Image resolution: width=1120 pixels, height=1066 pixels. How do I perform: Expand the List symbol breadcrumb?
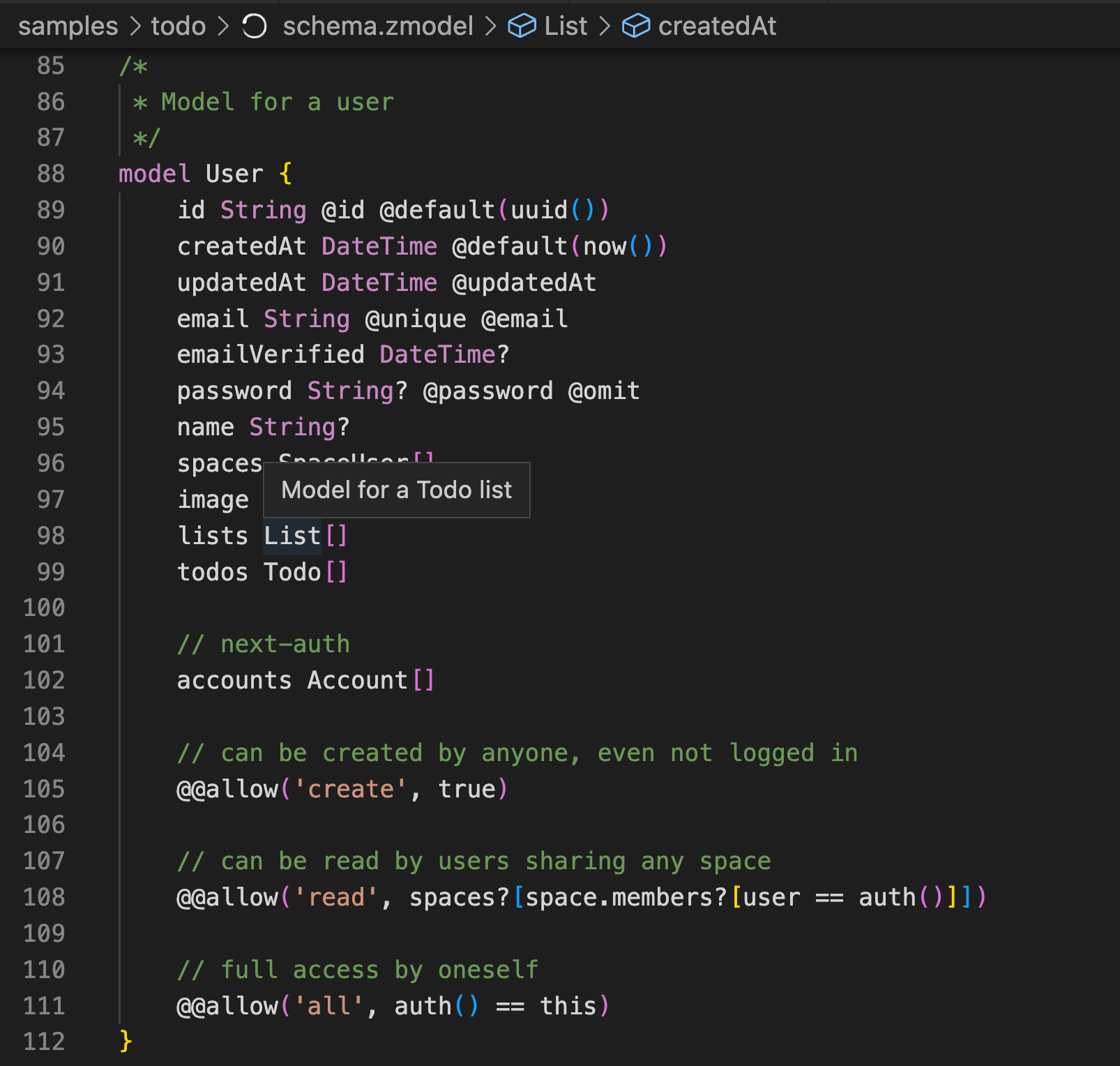566,26
